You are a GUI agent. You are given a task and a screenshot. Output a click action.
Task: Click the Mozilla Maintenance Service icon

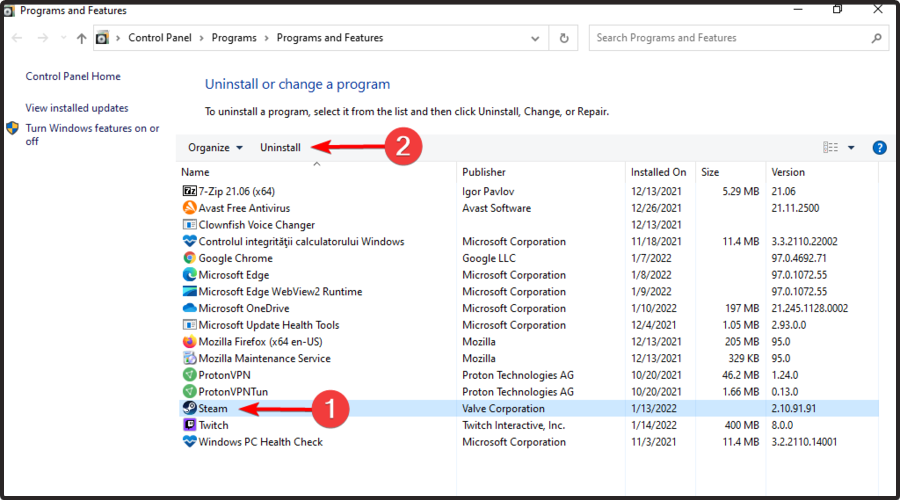[x=189, y=358]
